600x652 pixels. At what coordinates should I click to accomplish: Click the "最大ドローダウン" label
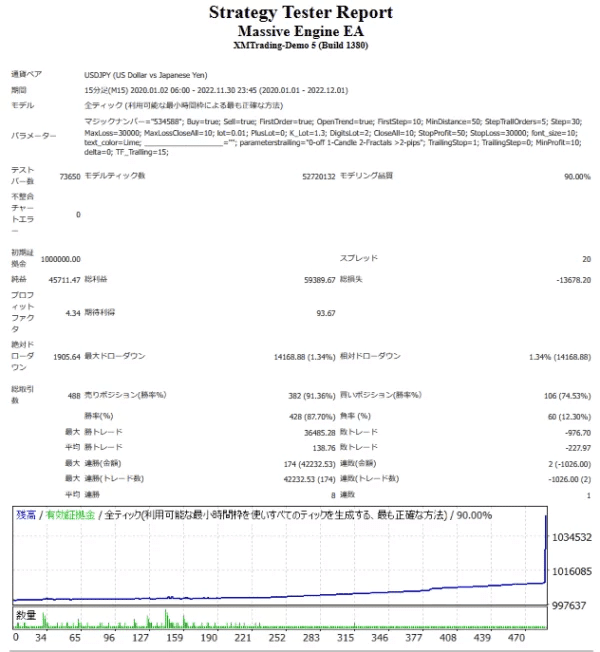coord(115,356)
